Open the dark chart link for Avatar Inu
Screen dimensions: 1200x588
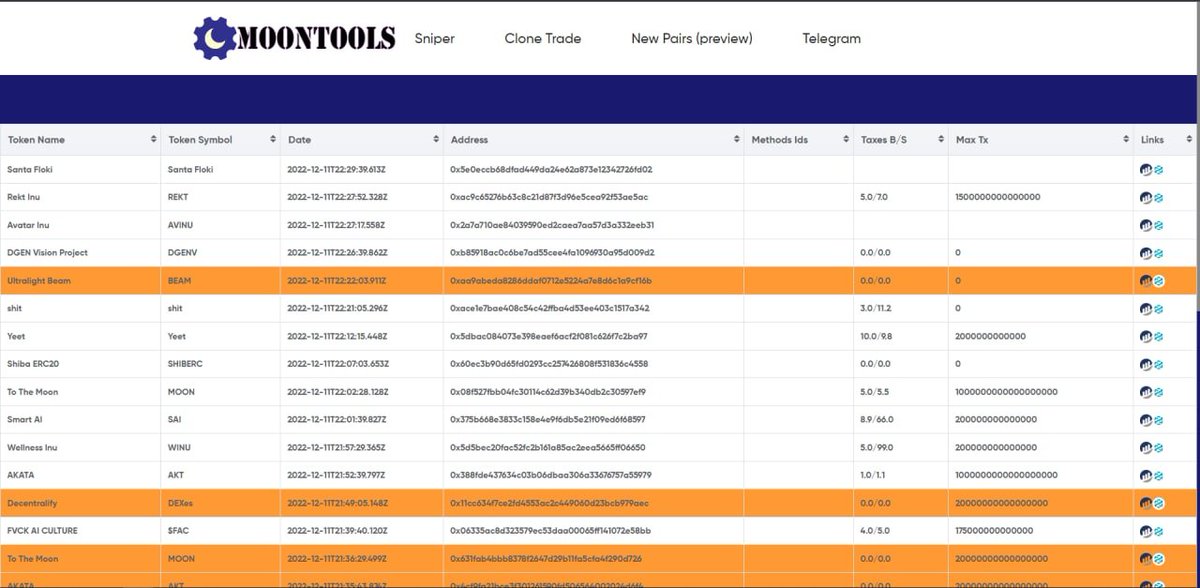coord(1146,225)
